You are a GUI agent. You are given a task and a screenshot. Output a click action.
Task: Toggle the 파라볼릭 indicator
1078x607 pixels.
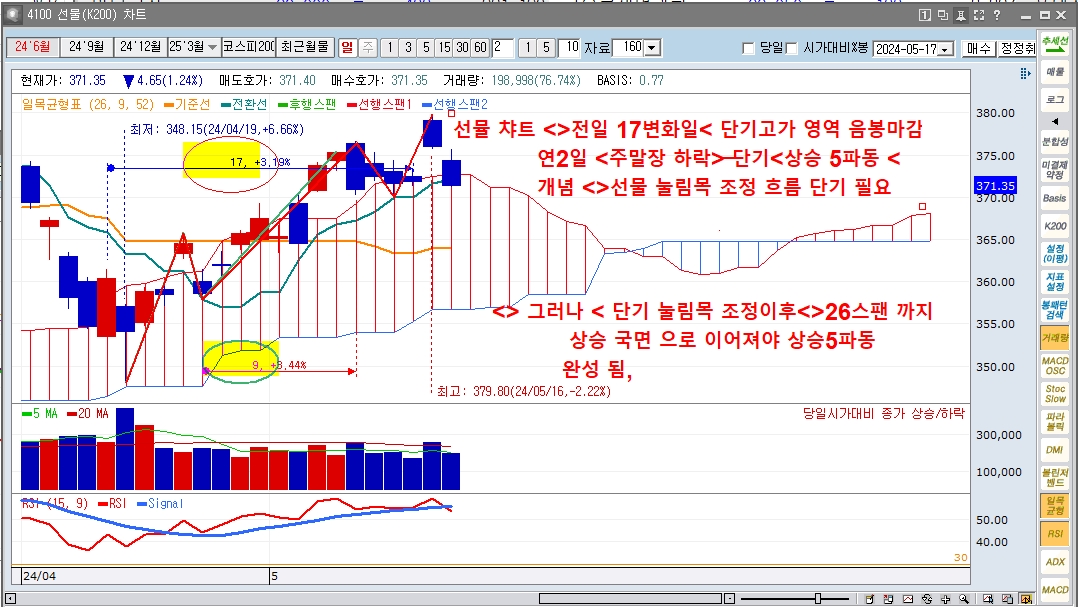click(1055, 421)
